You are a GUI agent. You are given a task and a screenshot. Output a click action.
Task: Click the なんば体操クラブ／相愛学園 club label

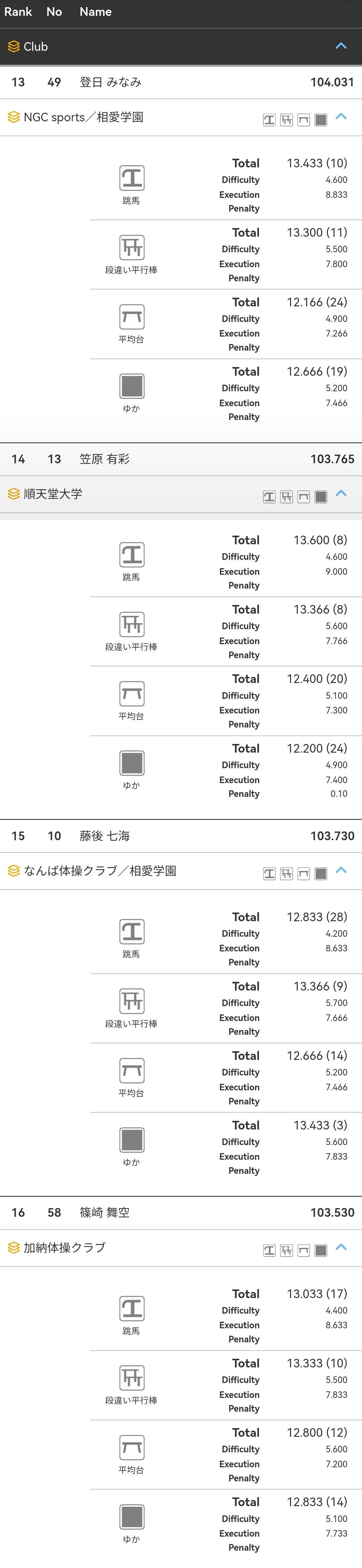tap(100, 871)
